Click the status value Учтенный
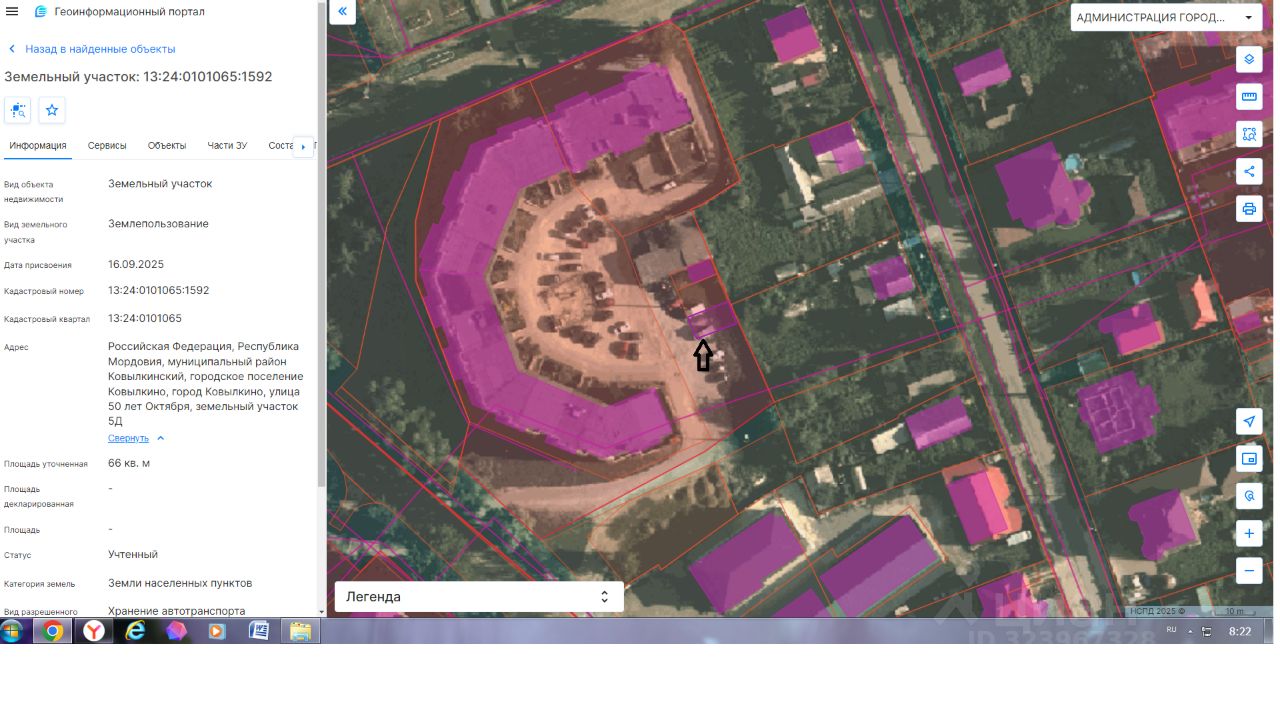1280x720 pixels. [133, 555]
